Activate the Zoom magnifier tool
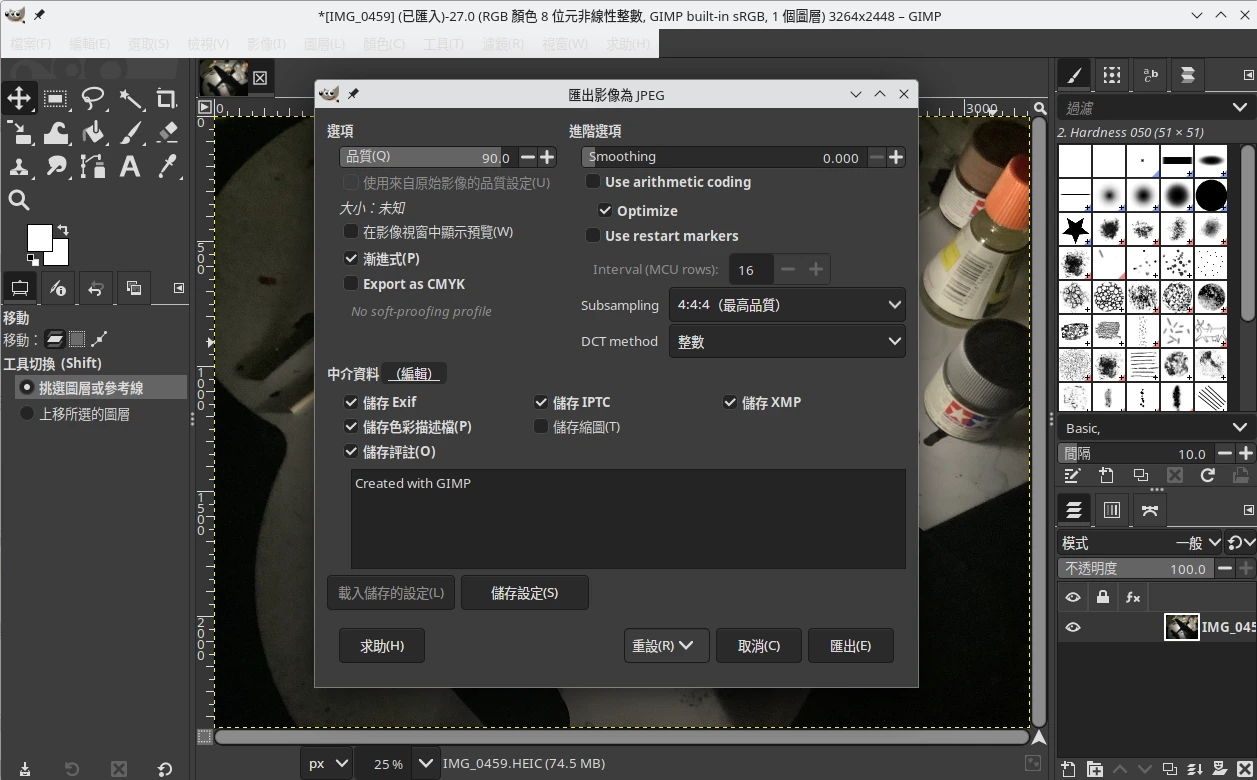The width and height of the screenshot is (1257, 780). [19, 201]
